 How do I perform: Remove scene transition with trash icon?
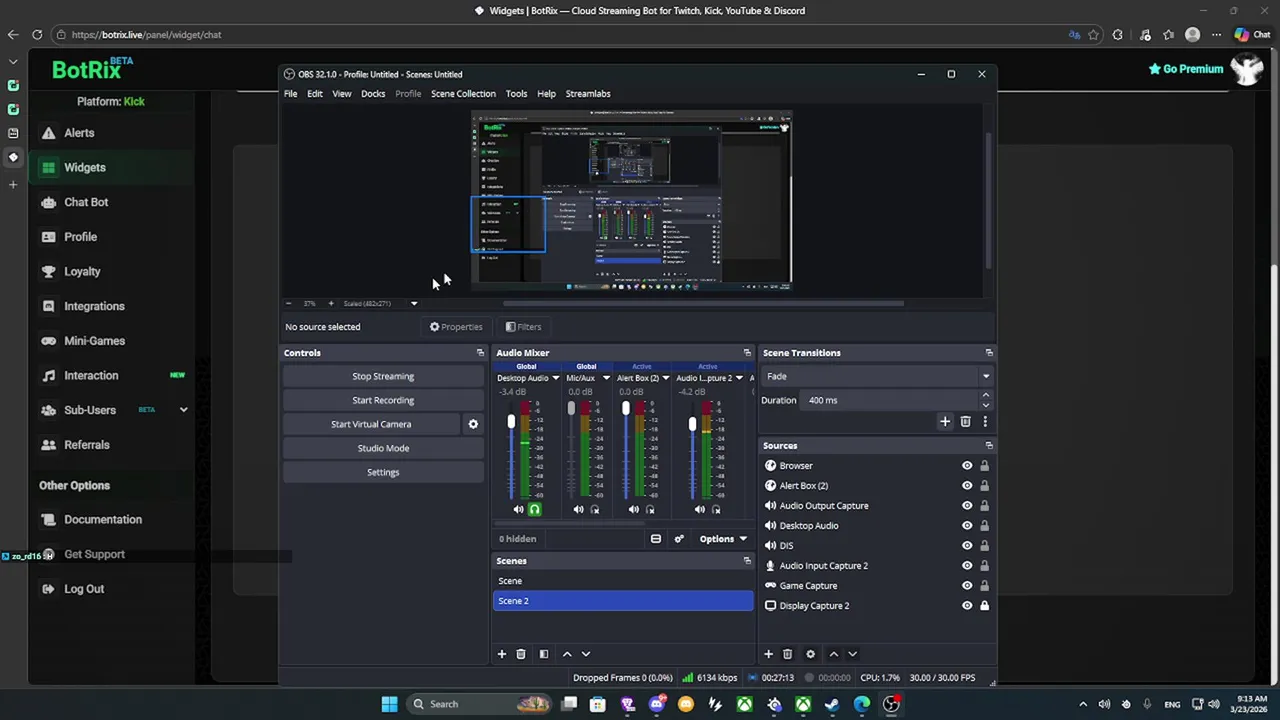pos(965,422)
